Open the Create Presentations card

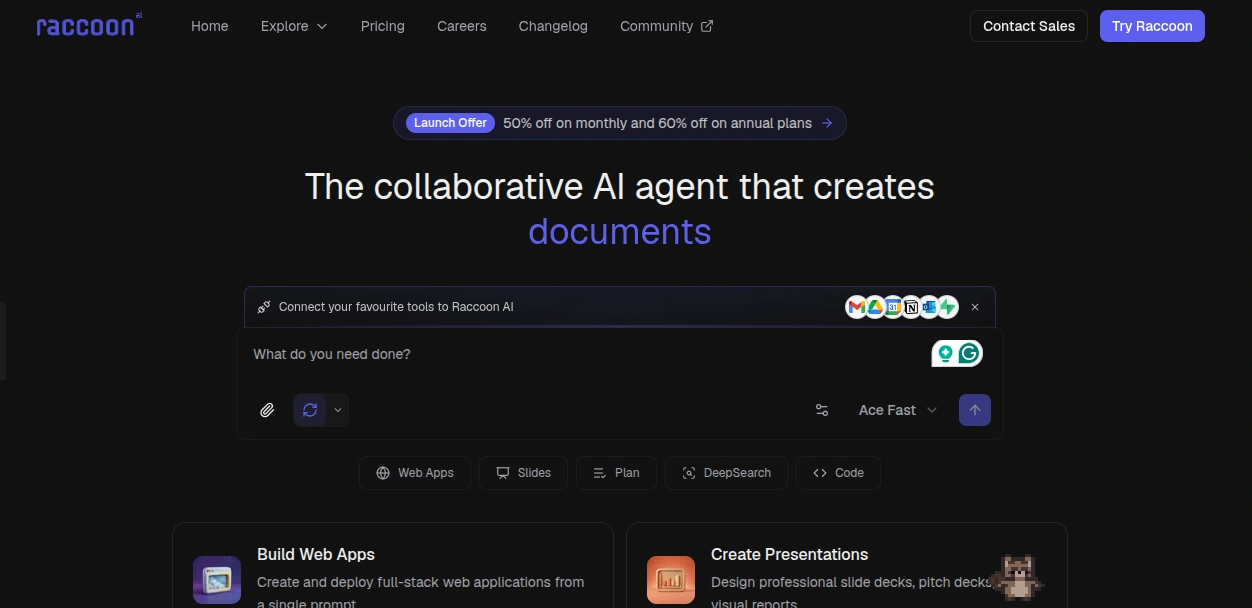[x=847, y=565]
